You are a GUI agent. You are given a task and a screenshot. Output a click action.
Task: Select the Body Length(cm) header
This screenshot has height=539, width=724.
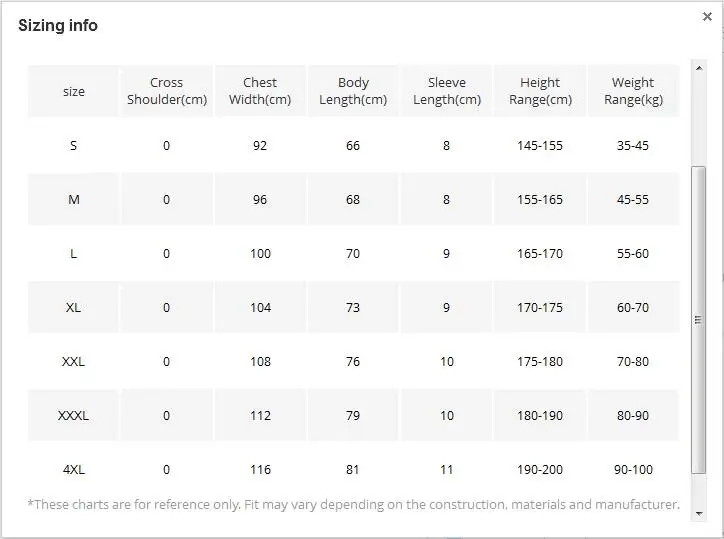(x=353, y=91)
